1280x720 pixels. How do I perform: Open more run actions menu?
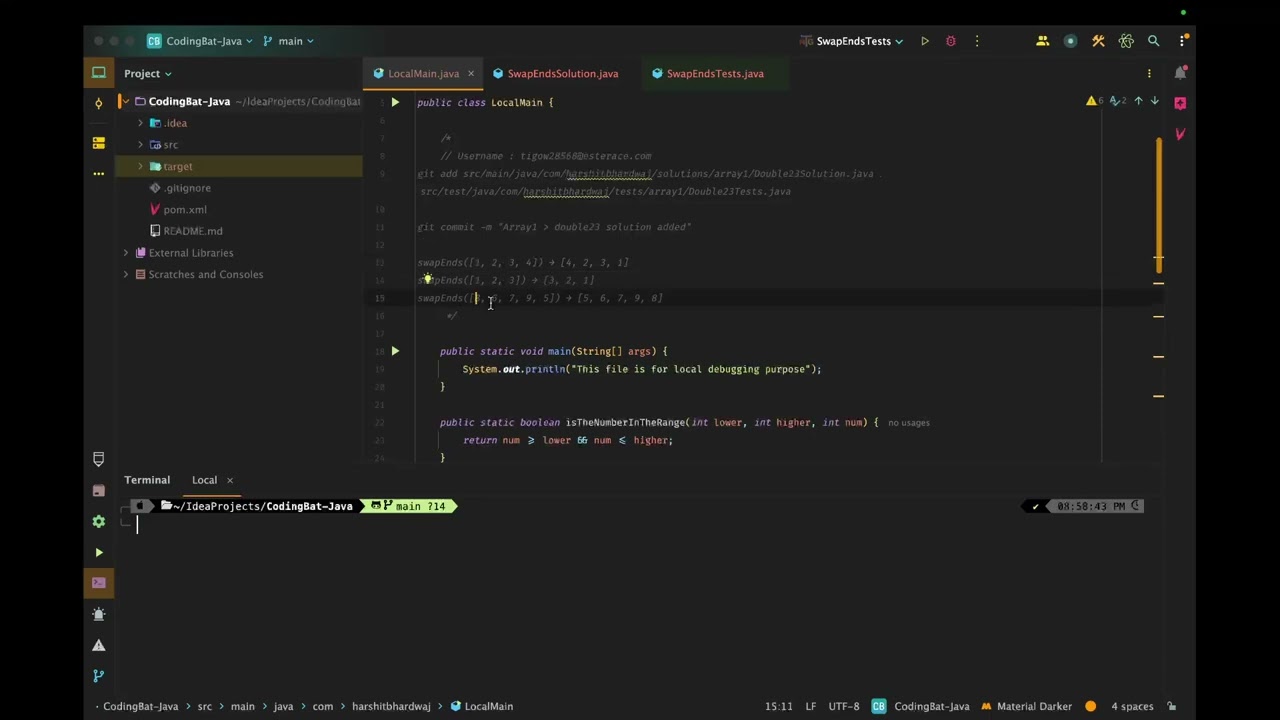pyautogui.click(x=977, y=41)
